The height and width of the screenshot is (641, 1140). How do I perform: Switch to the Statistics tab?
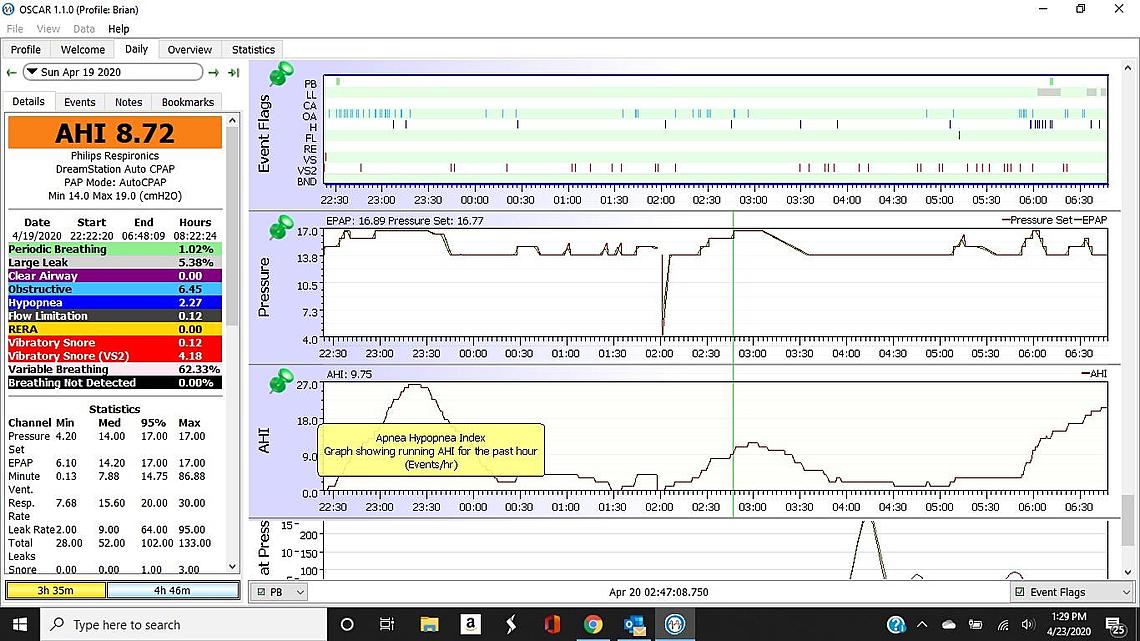click(253, 49)
